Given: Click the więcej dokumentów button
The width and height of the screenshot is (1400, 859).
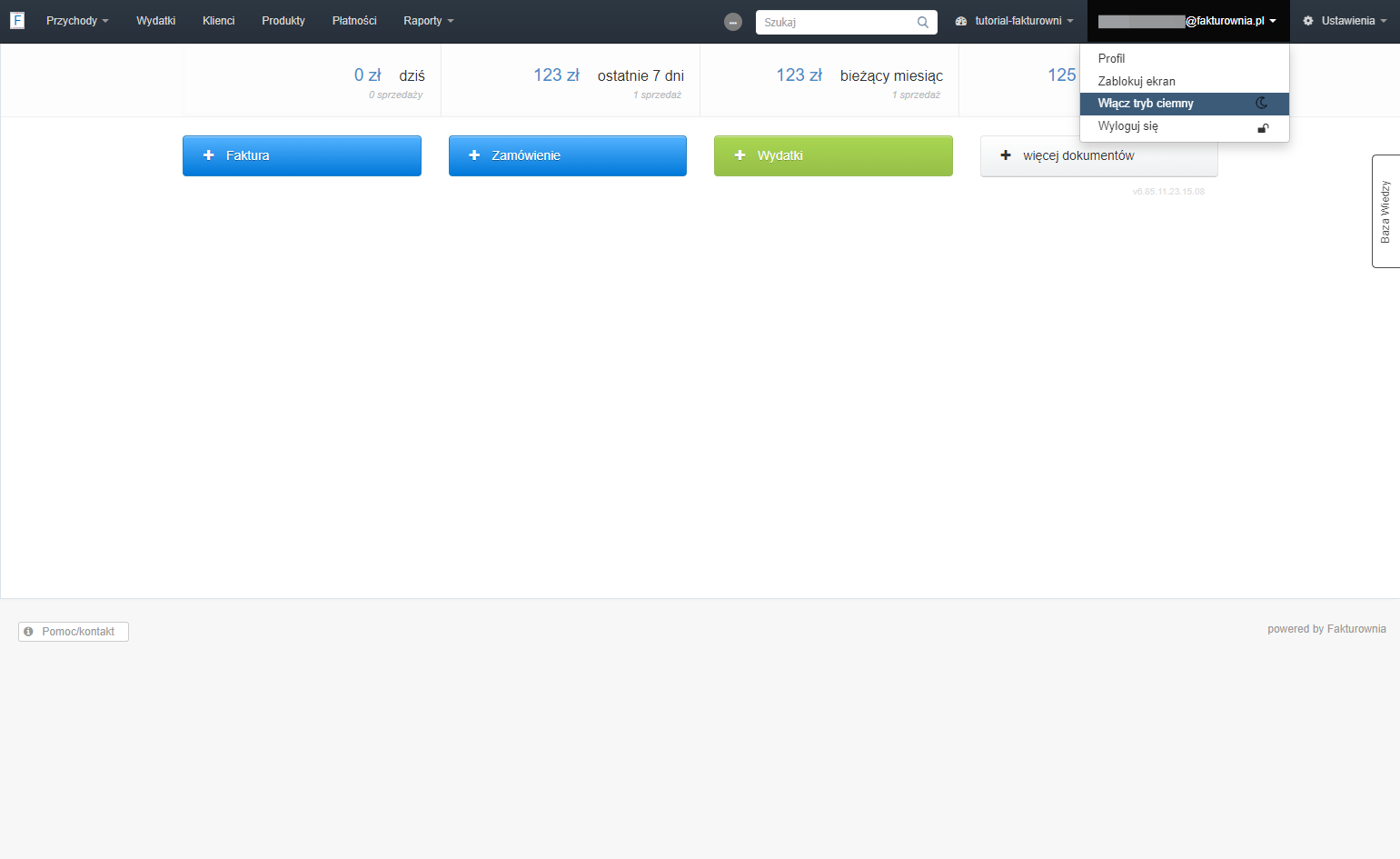Looking at the screenshot, I should pos(1099,155).
